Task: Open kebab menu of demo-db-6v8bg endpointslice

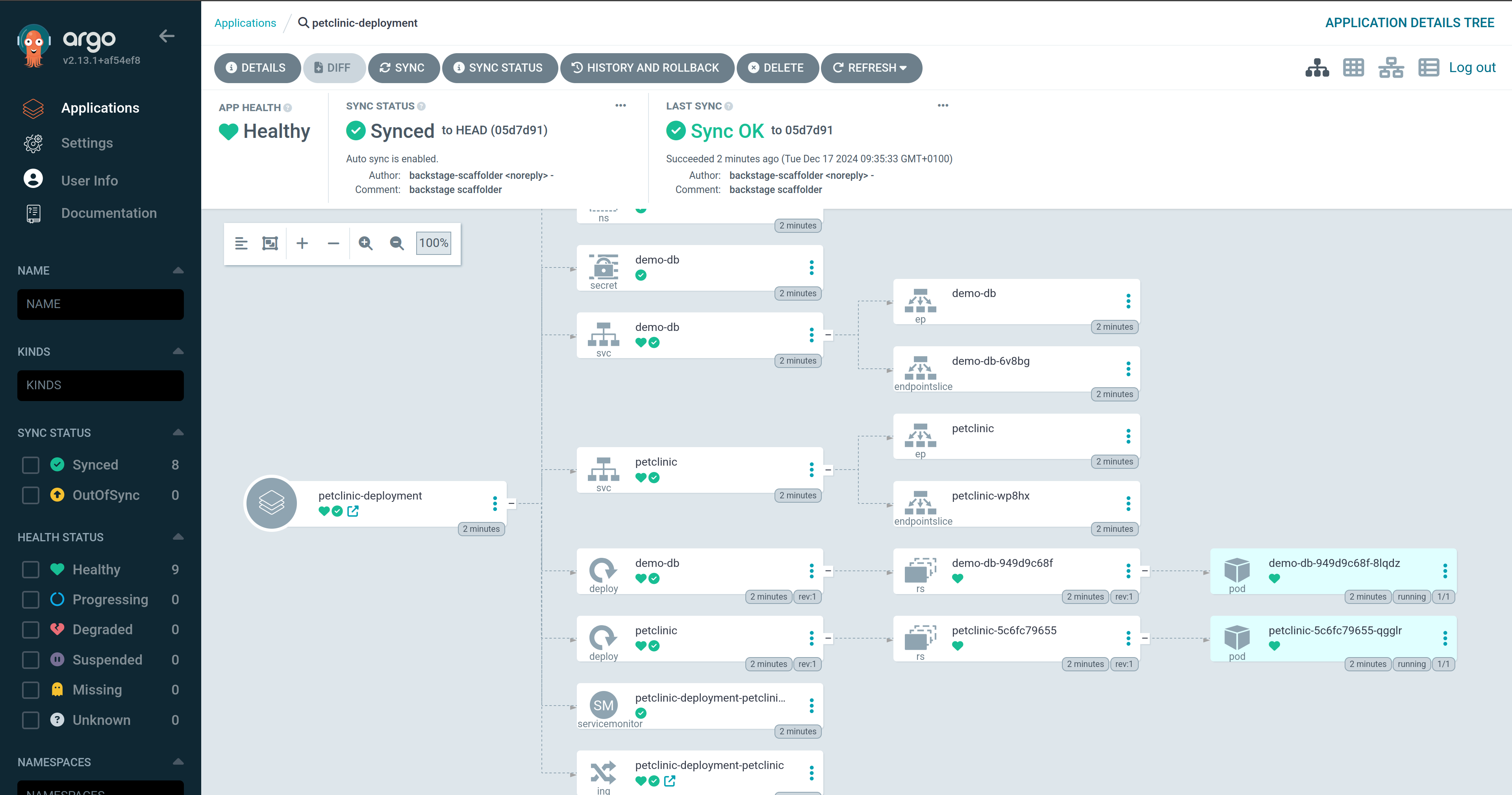Action: click(1128, 369)
